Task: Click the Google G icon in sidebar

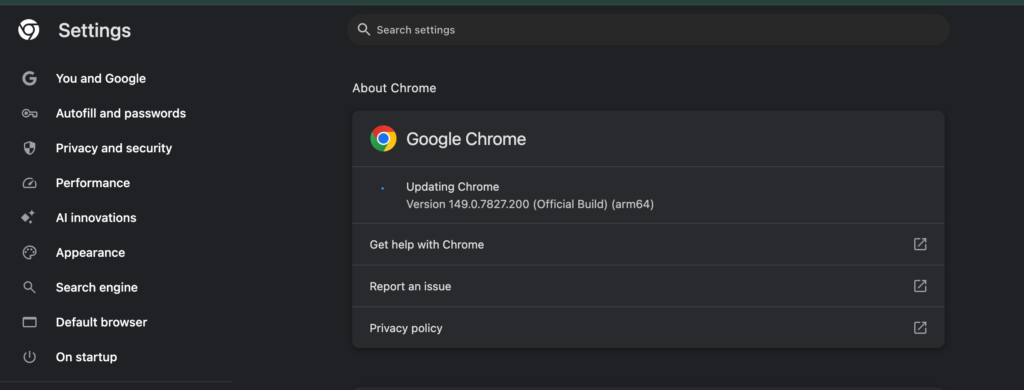Action: pos(29,78)
